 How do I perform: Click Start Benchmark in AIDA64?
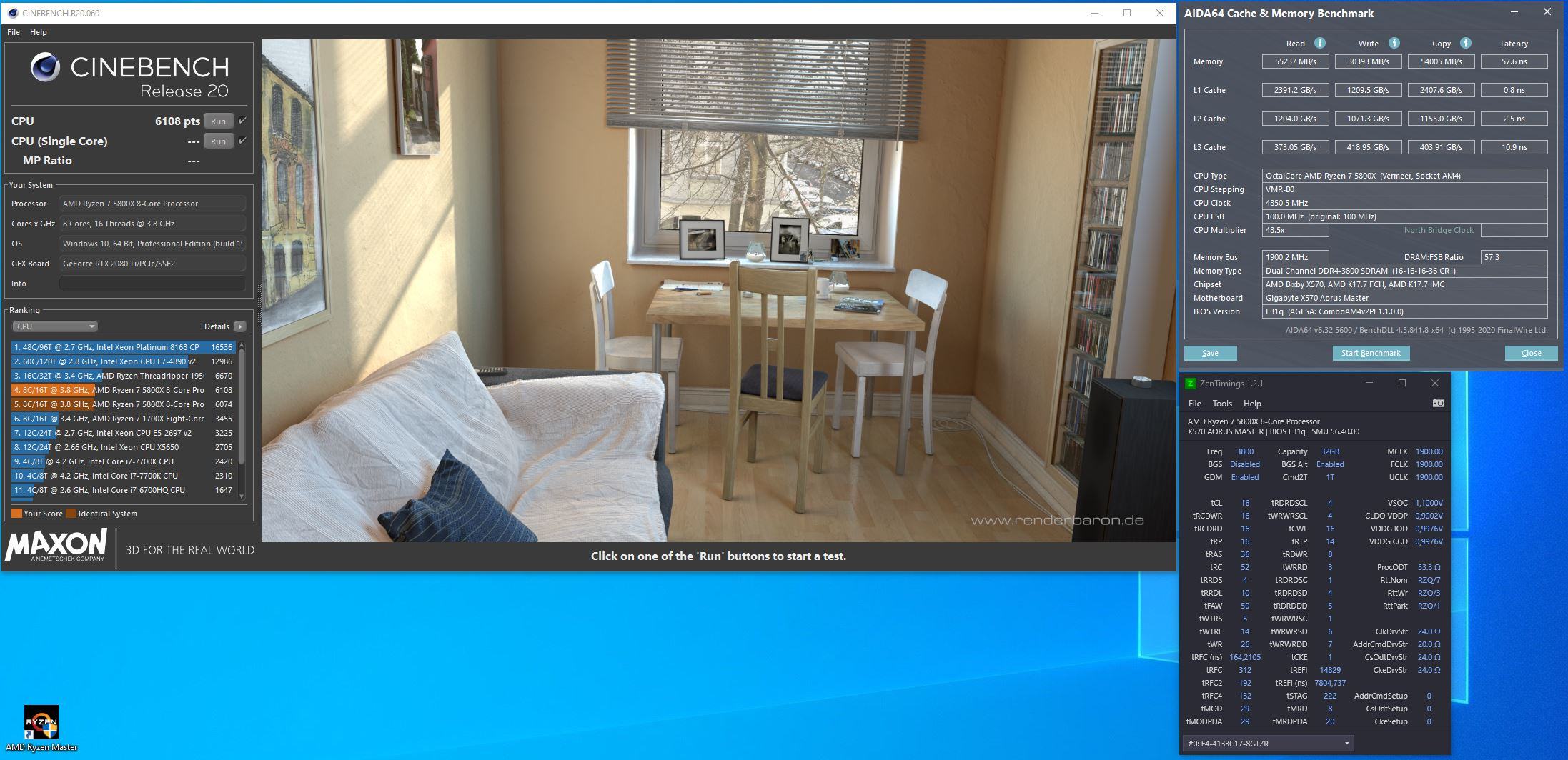[x=1371, y=353]
